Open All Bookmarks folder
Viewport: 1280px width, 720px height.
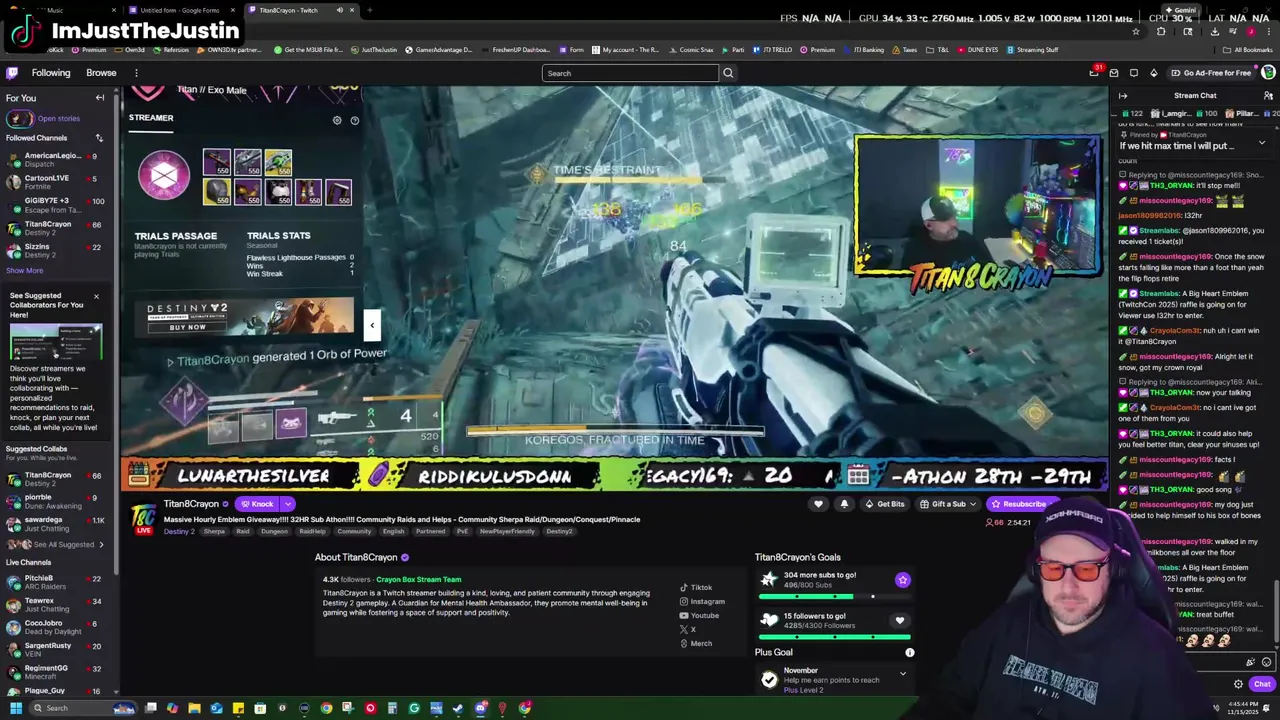[1248, 49]
